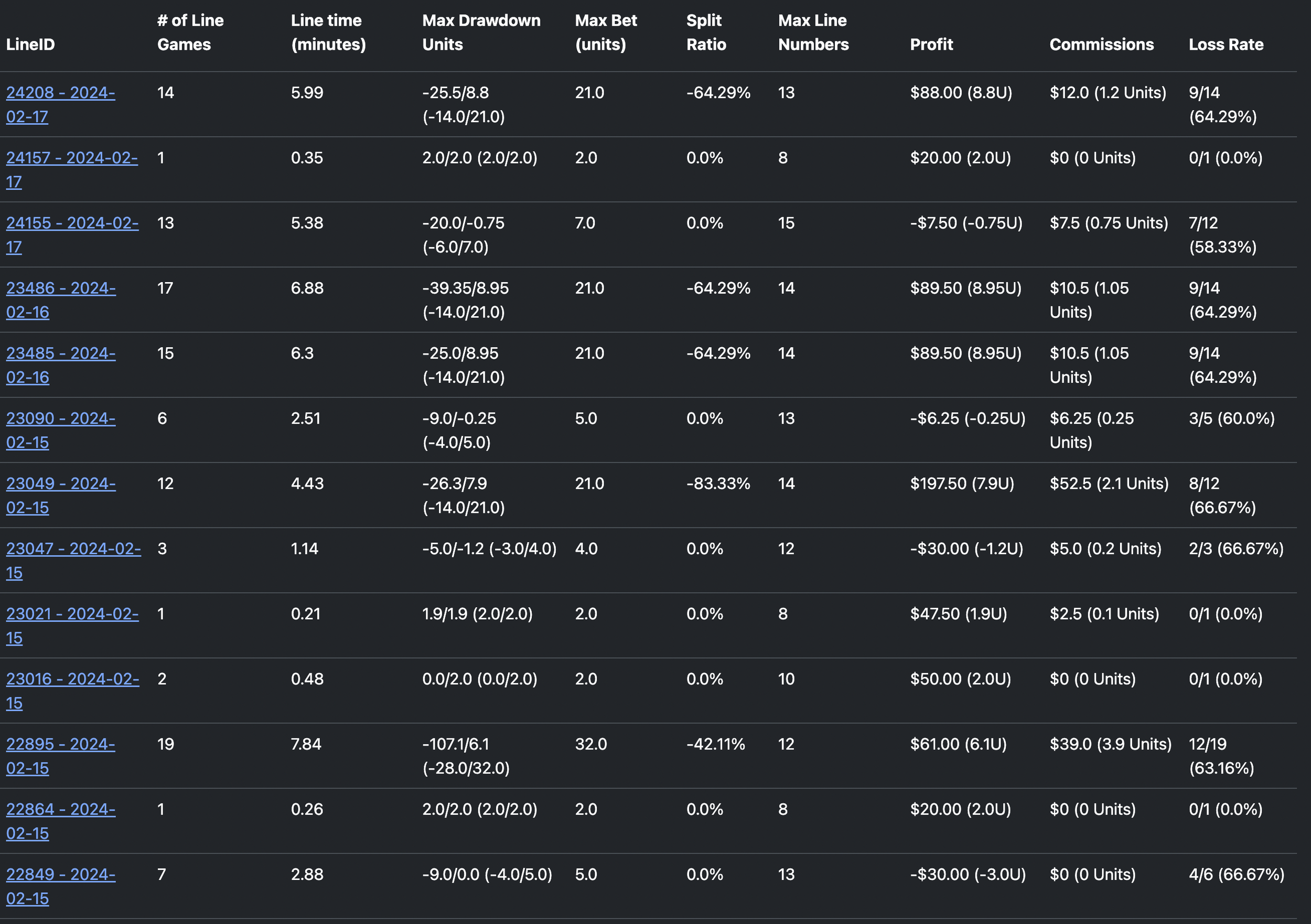The height and width of the screenshot is (924, 1311).
Task: Open line 23485 - 2024-02-16 link
Action: [60, 353]
